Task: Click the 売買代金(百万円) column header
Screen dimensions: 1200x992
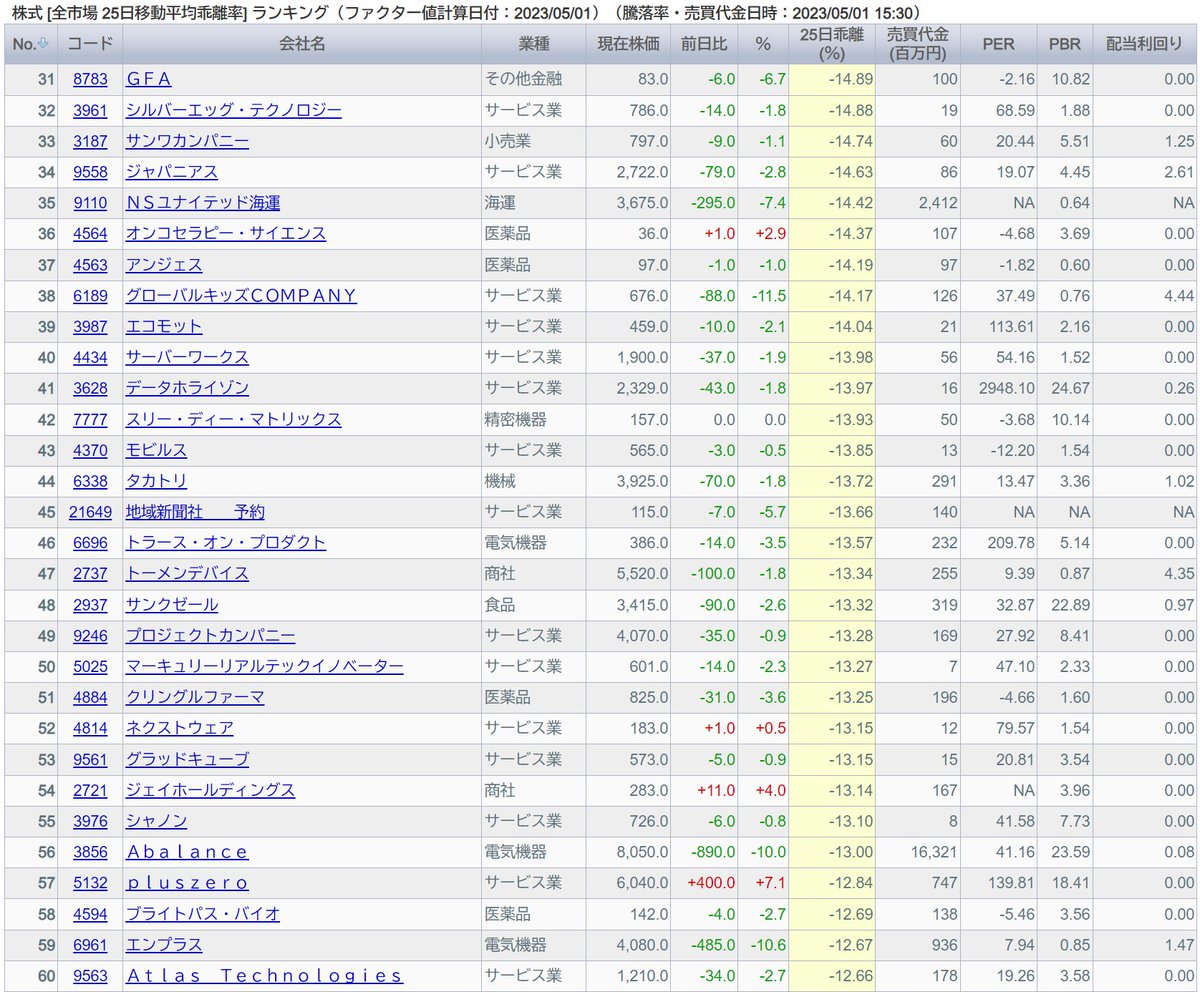Action: 918,45
